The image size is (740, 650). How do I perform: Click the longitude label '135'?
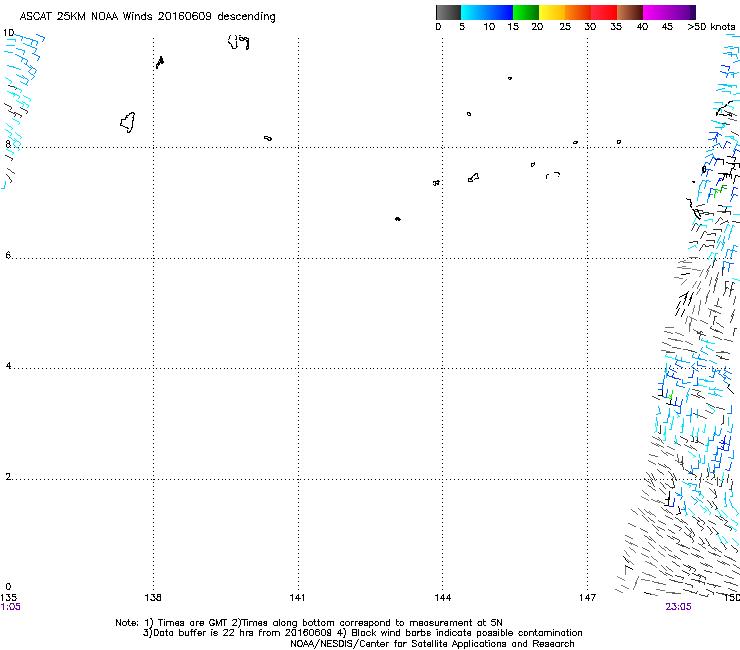[8, 598]
